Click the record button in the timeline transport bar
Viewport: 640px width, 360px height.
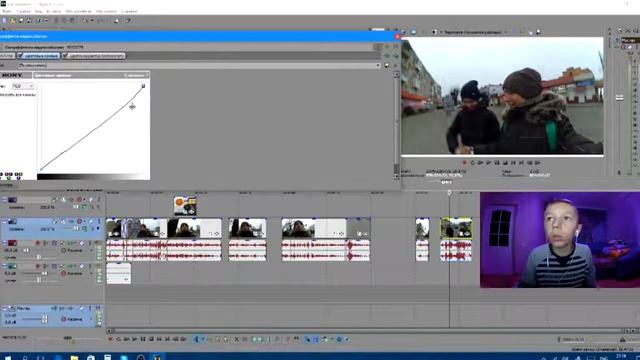(x=110, y=339)
